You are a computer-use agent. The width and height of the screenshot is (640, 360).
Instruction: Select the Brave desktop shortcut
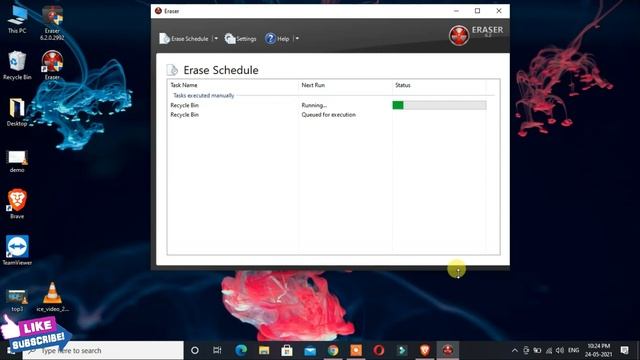17,204
